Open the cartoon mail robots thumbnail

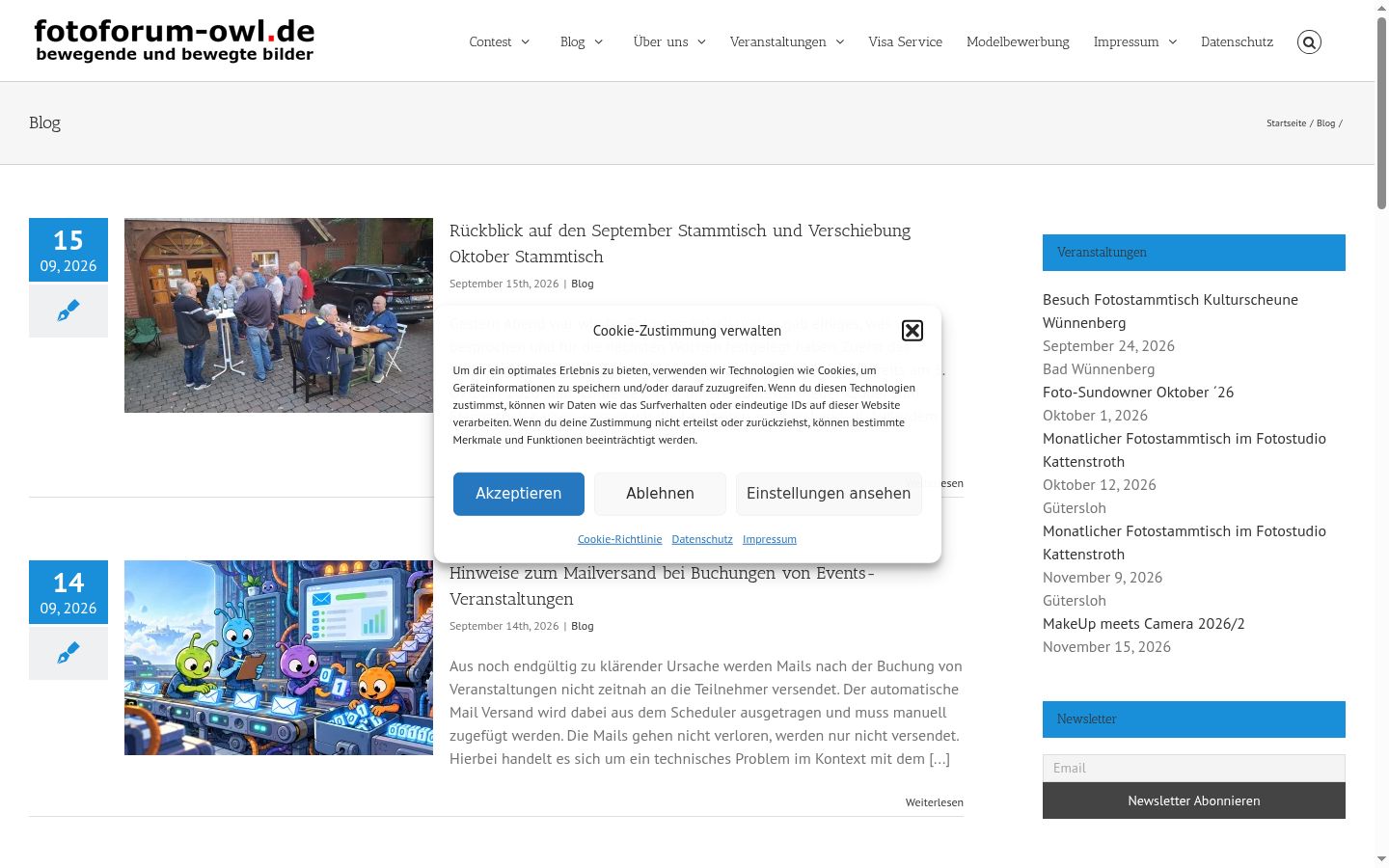tap(279, 658)
